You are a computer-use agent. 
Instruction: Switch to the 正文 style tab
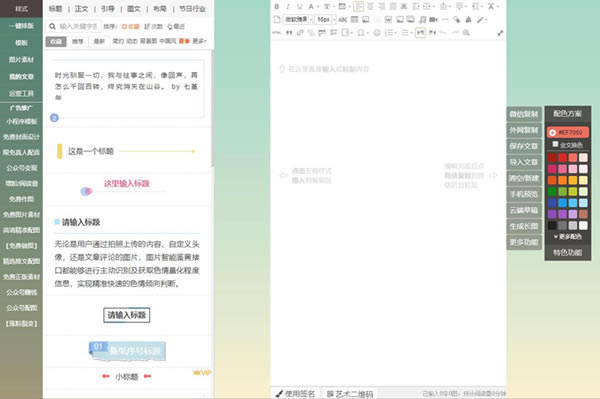(x=81, y=9)
